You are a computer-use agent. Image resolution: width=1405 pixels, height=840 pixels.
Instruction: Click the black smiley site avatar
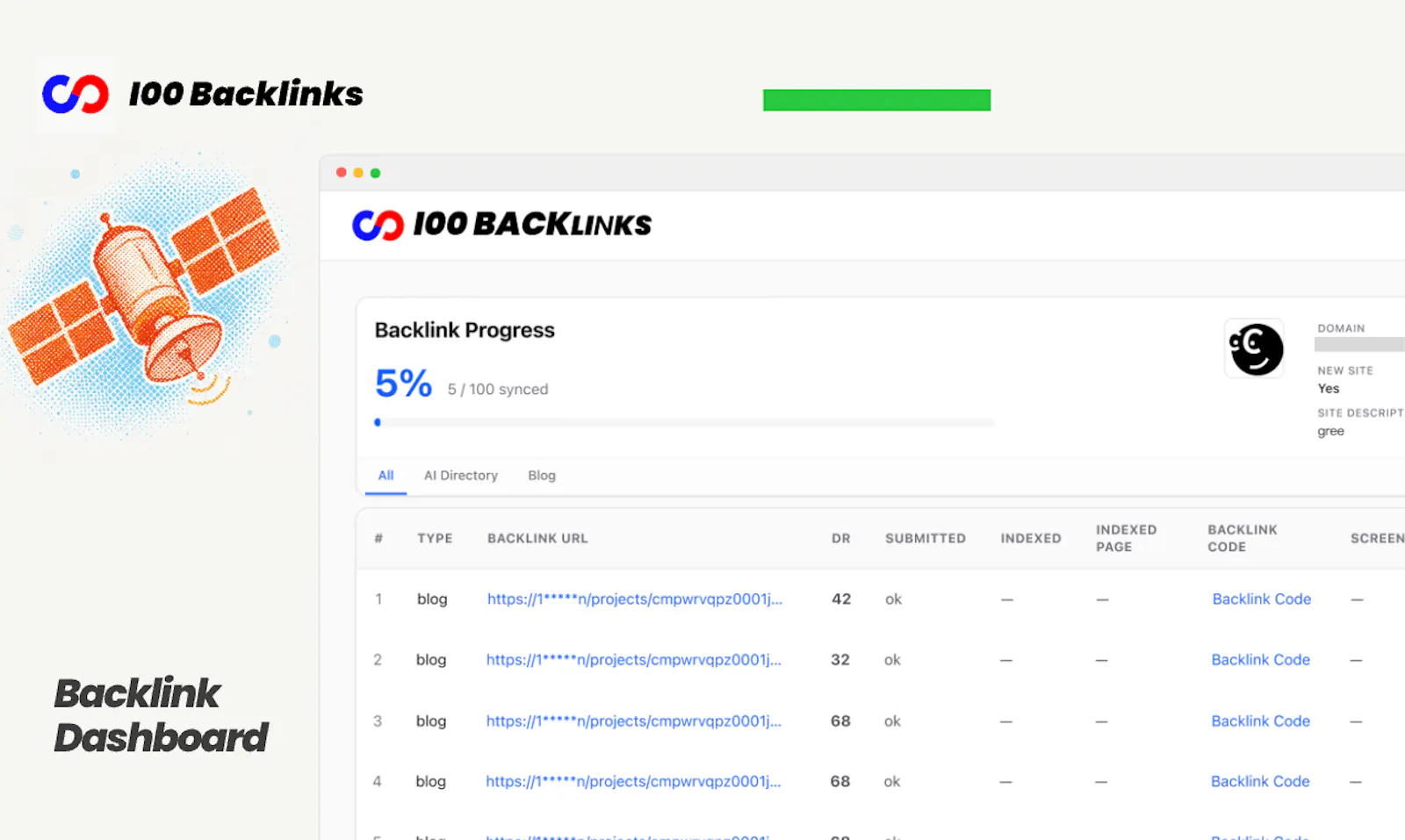[x=1255, y=348]
